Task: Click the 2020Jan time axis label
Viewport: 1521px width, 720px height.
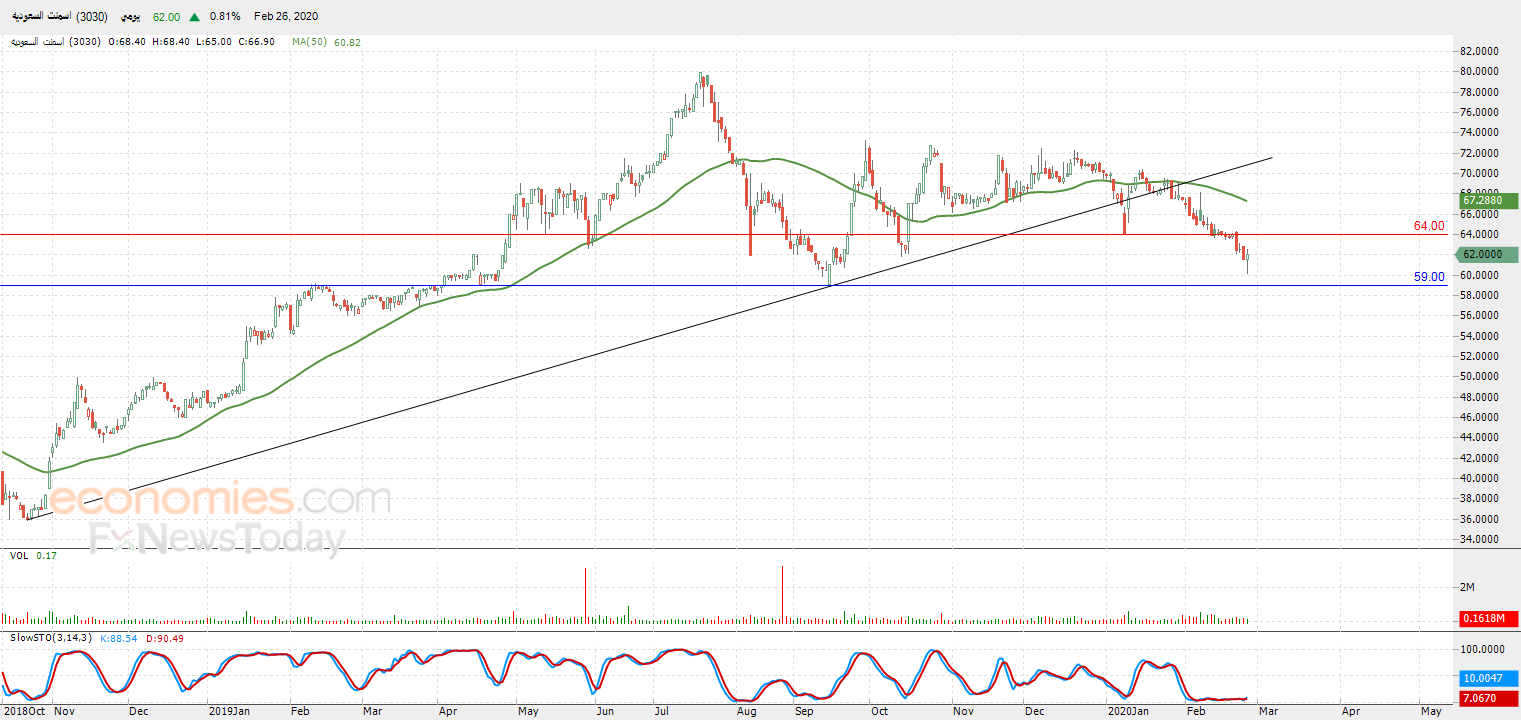Action: [1129, 711]
